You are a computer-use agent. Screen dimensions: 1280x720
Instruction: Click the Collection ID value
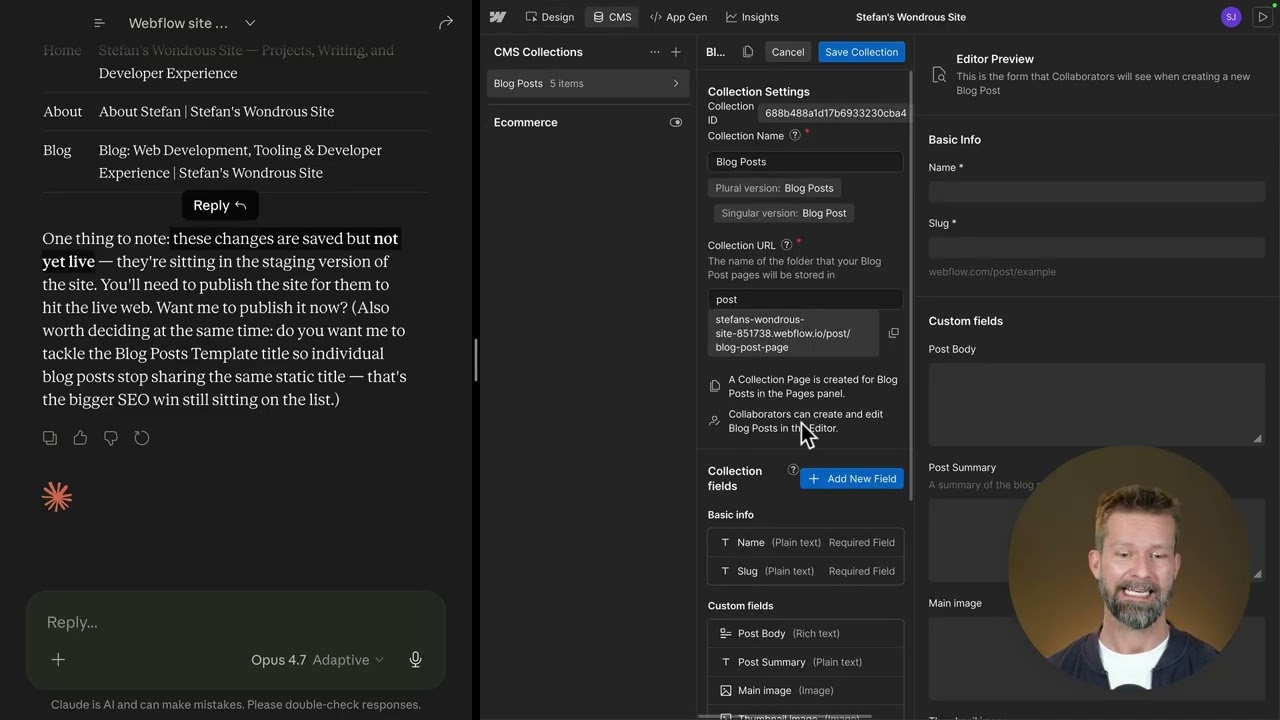(x=835, y=113)
